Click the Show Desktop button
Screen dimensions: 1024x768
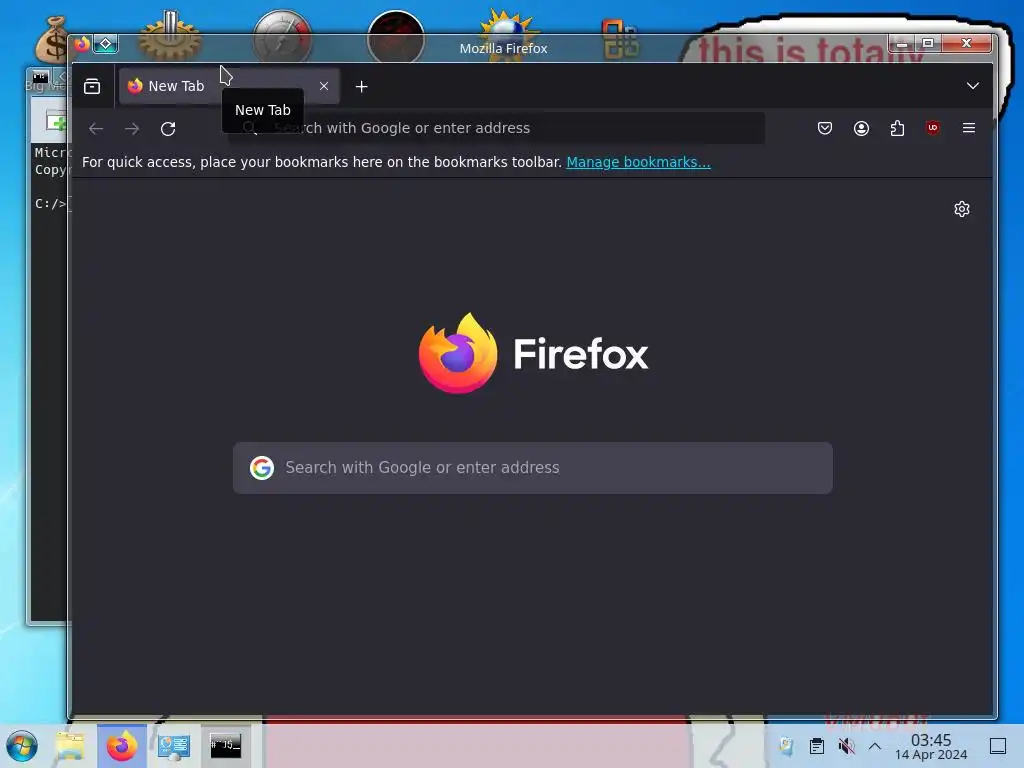click(998, 746)
